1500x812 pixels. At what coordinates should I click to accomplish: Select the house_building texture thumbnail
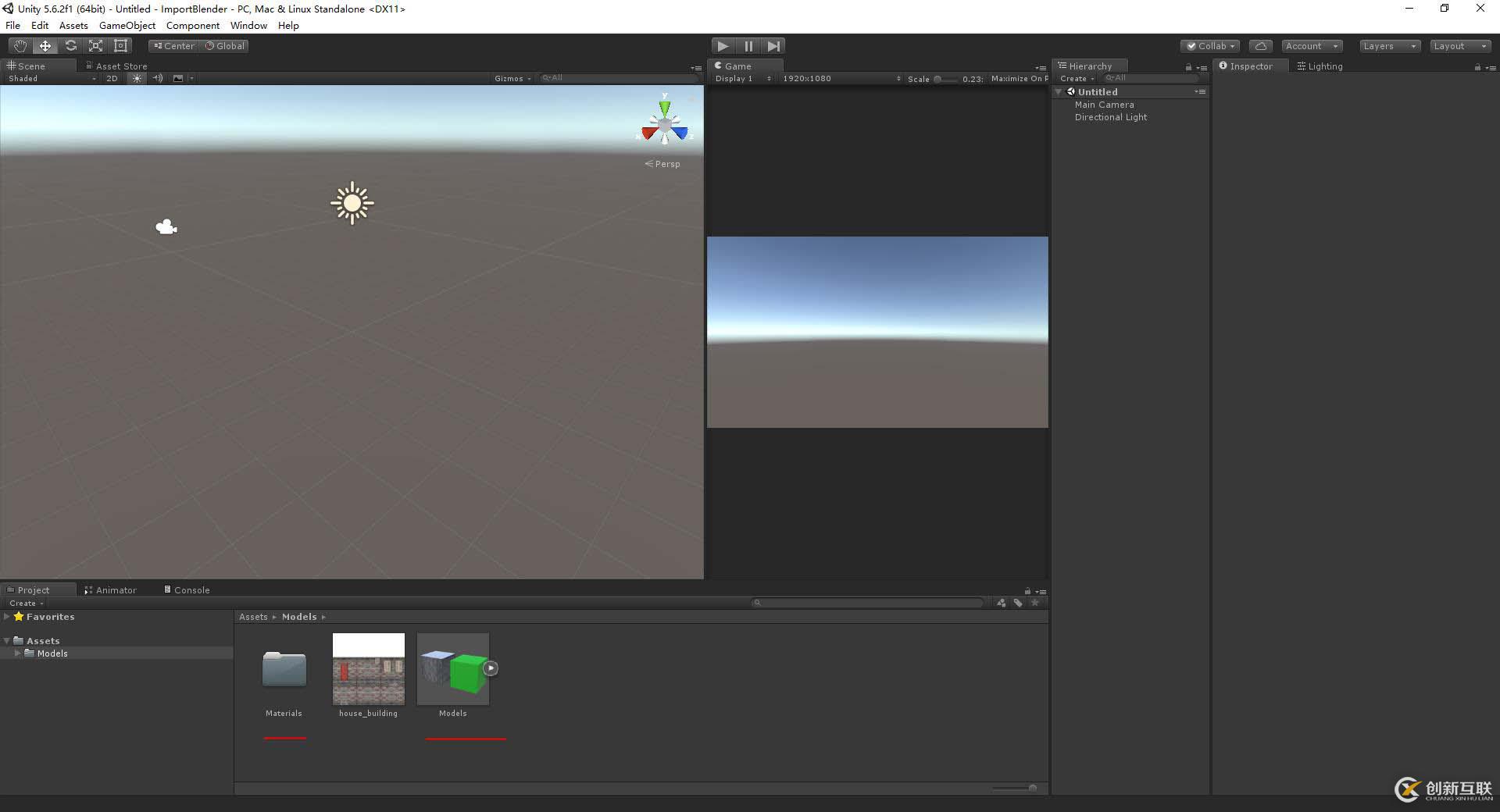point(369,668)
